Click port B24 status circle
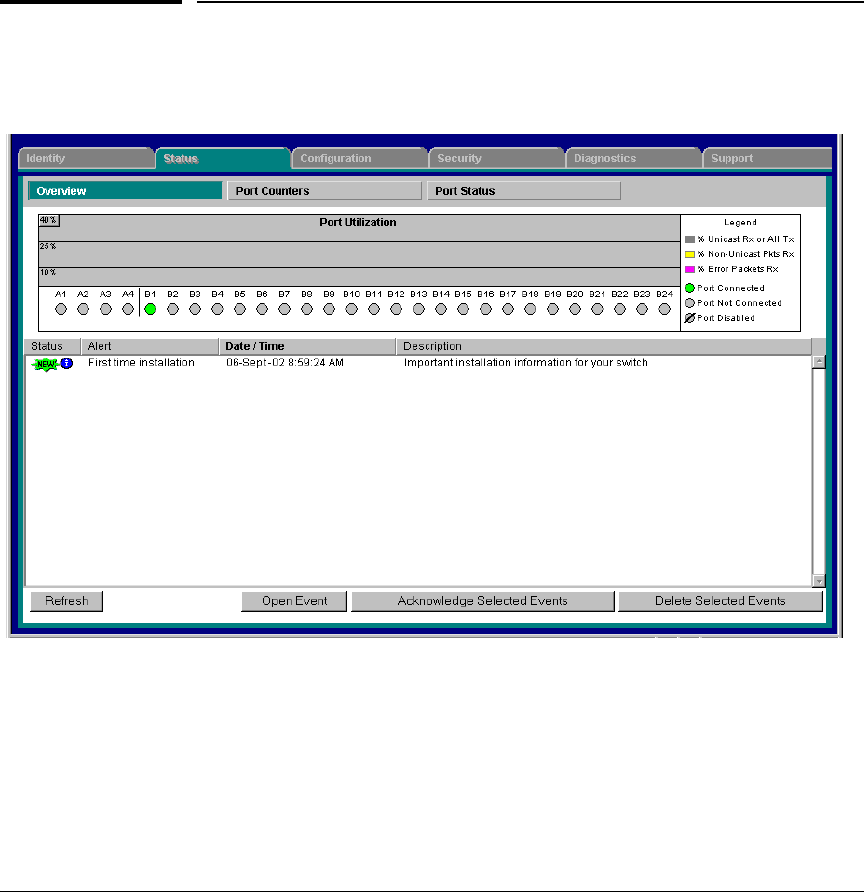 (664, 309)
